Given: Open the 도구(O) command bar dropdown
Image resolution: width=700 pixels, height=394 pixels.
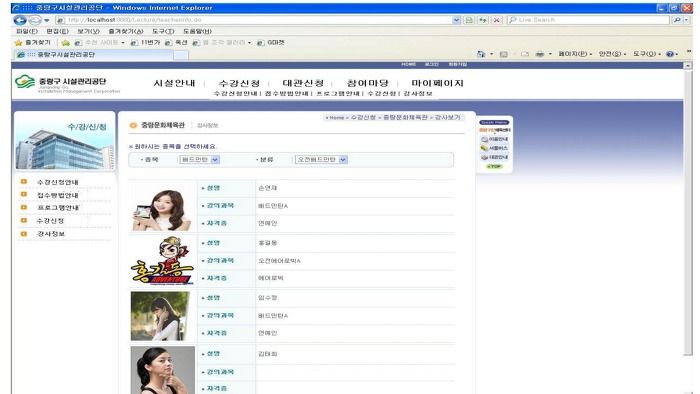Looking at the screenshot, I should click(647, 54).
